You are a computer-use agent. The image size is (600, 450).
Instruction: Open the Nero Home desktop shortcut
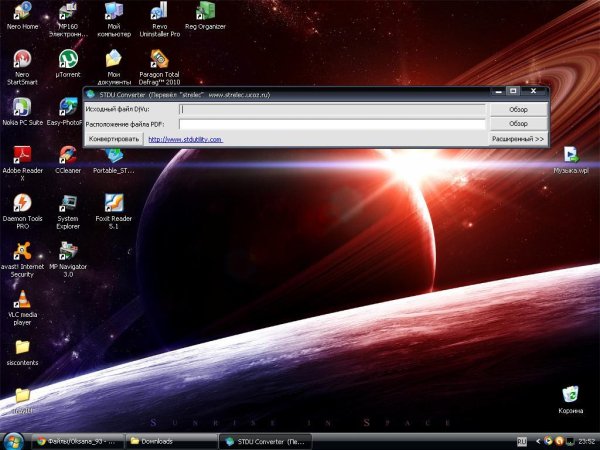(x=22, y=16)
